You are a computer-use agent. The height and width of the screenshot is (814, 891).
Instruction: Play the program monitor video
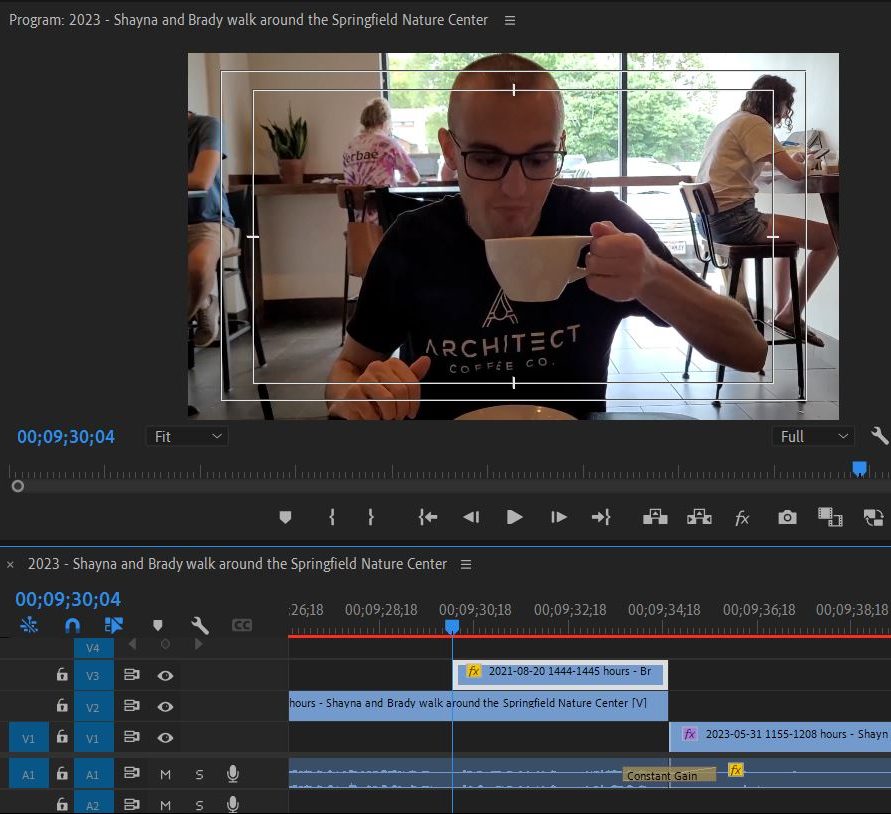[514, 517]
